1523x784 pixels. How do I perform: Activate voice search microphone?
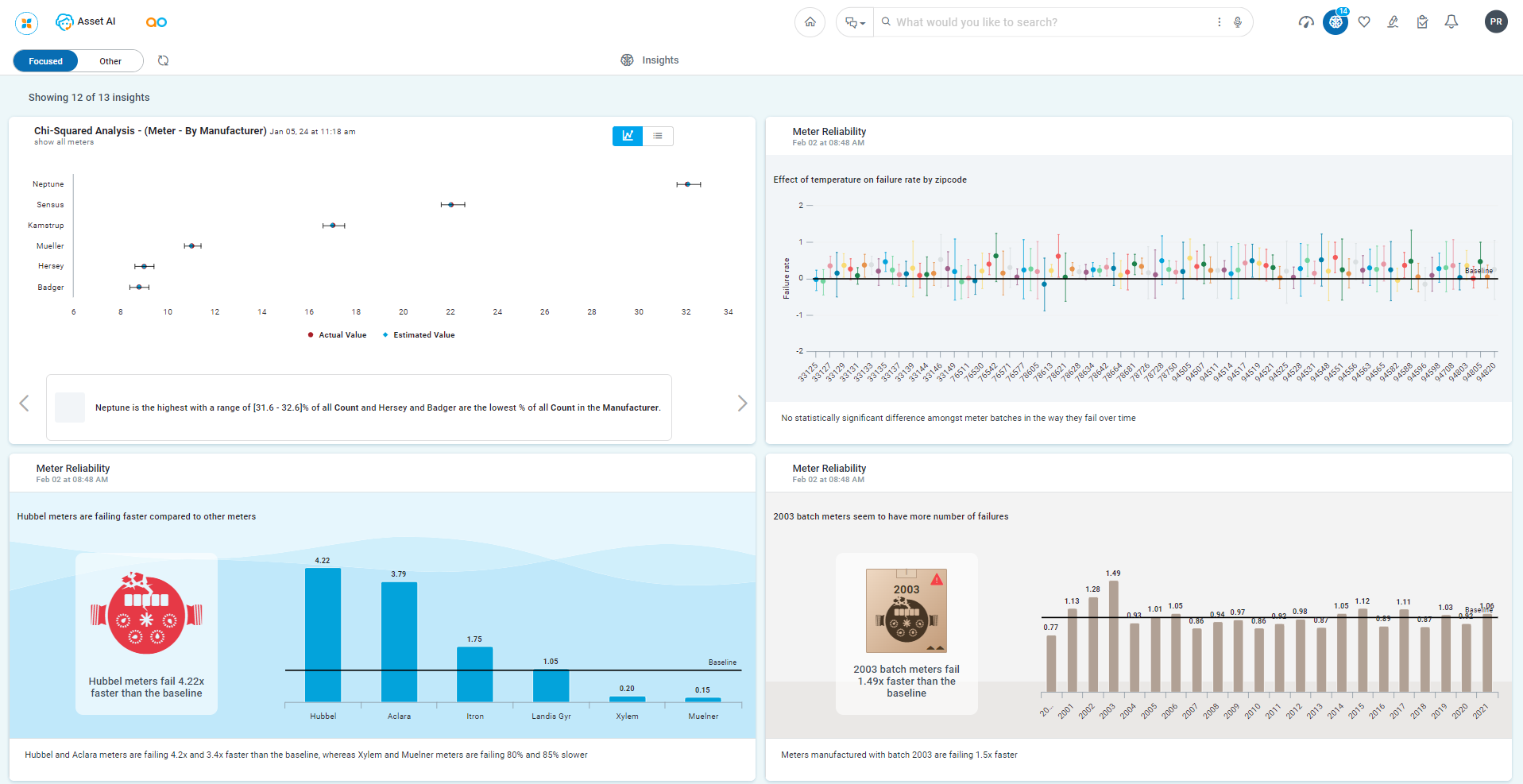click(1238, 22)
